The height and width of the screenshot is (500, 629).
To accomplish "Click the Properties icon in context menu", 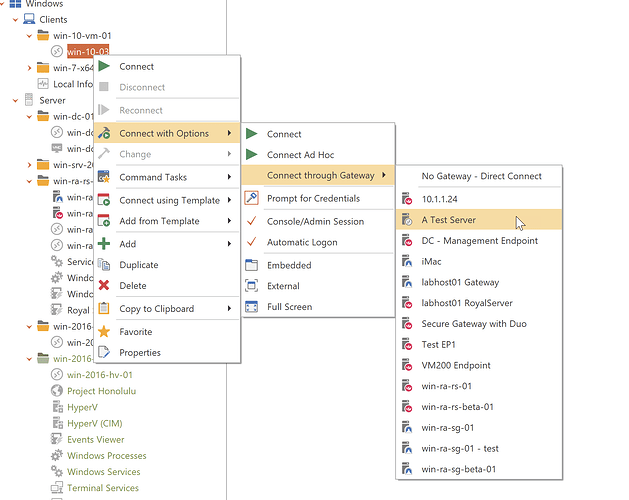I will click(104, 352).
